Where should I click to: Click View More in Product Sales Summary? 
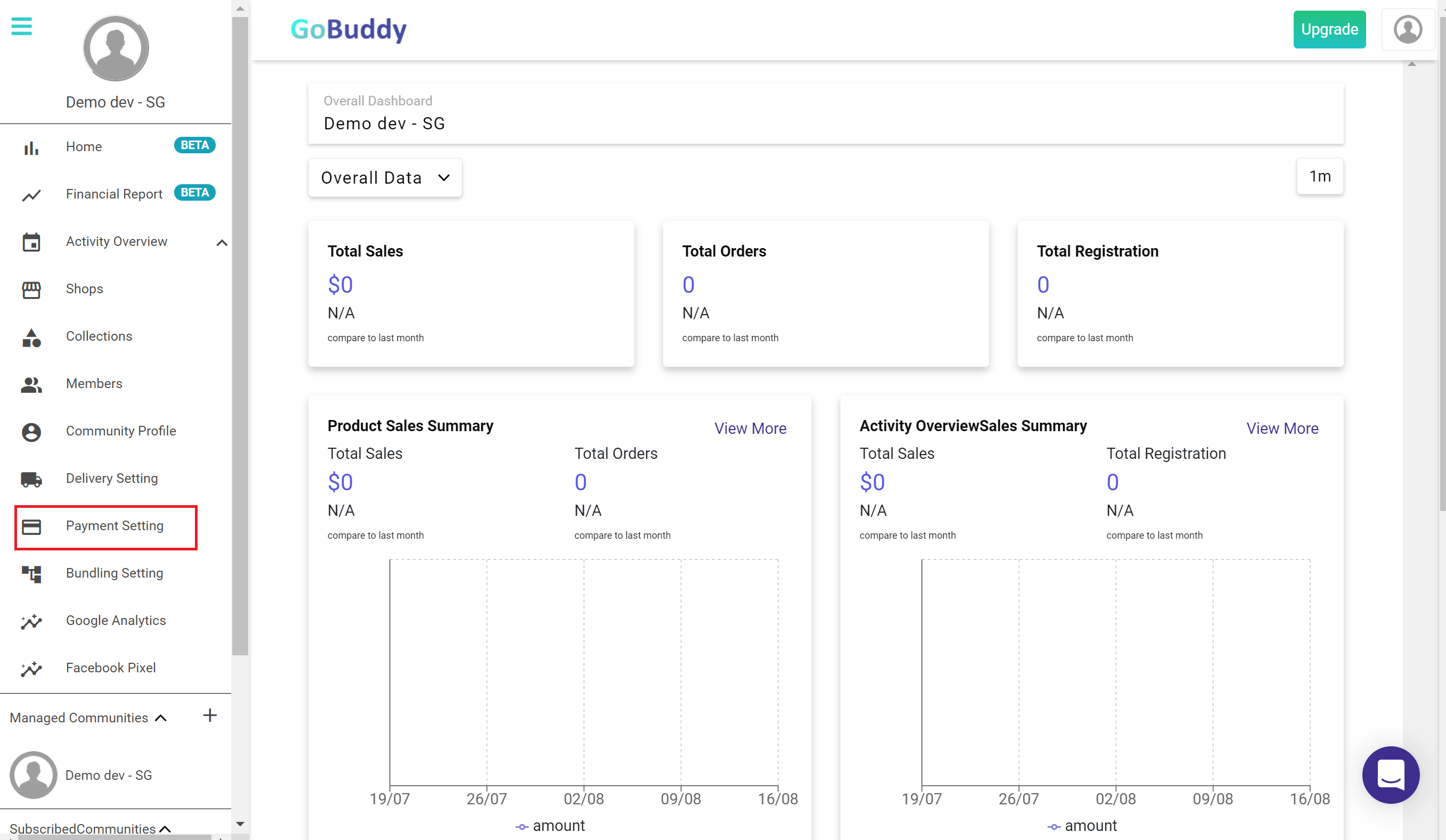pyautogui.click(x=749, y=429)
